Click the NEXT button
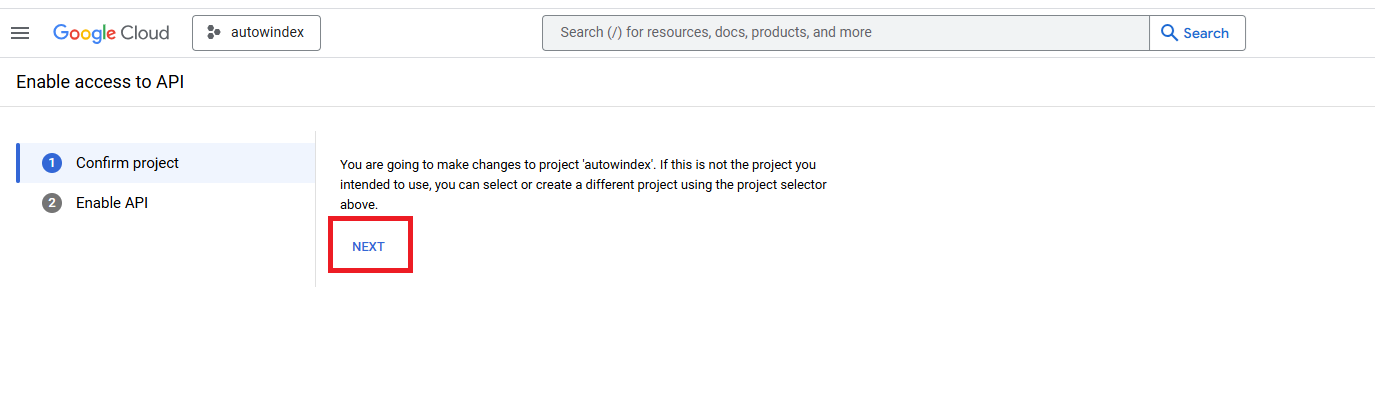This screenshot has width=1375, height=420. [x=368, y=246]
